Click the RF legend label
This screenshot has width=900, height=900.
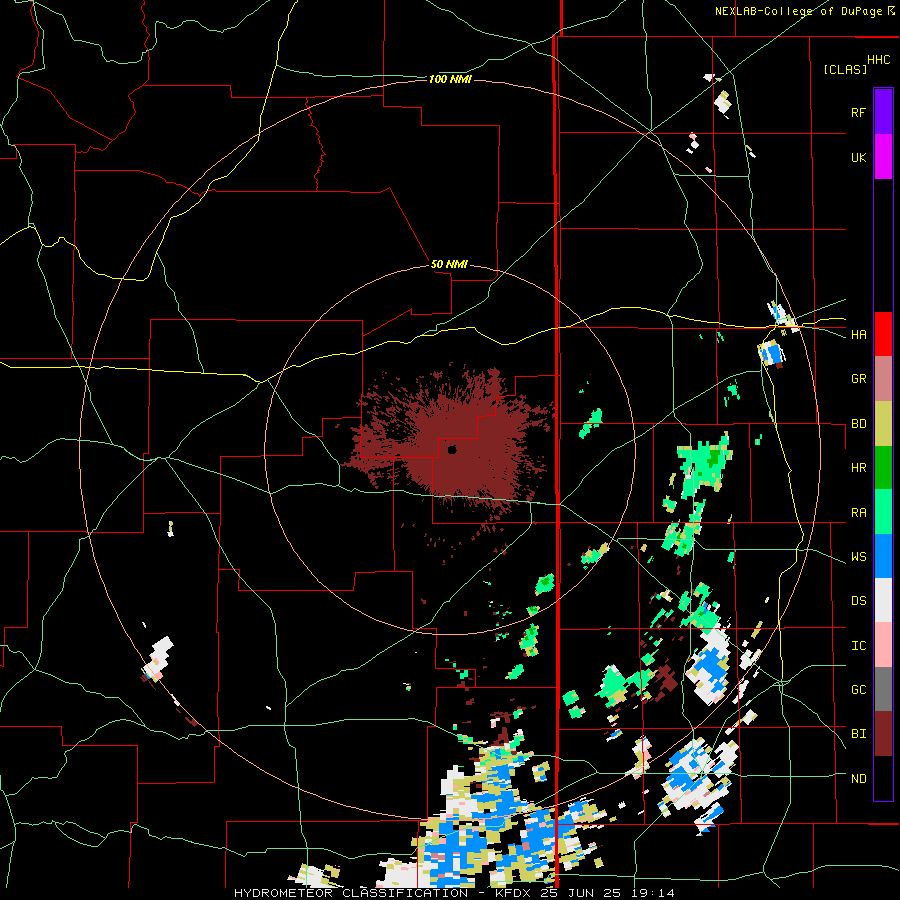pos(858,112)
